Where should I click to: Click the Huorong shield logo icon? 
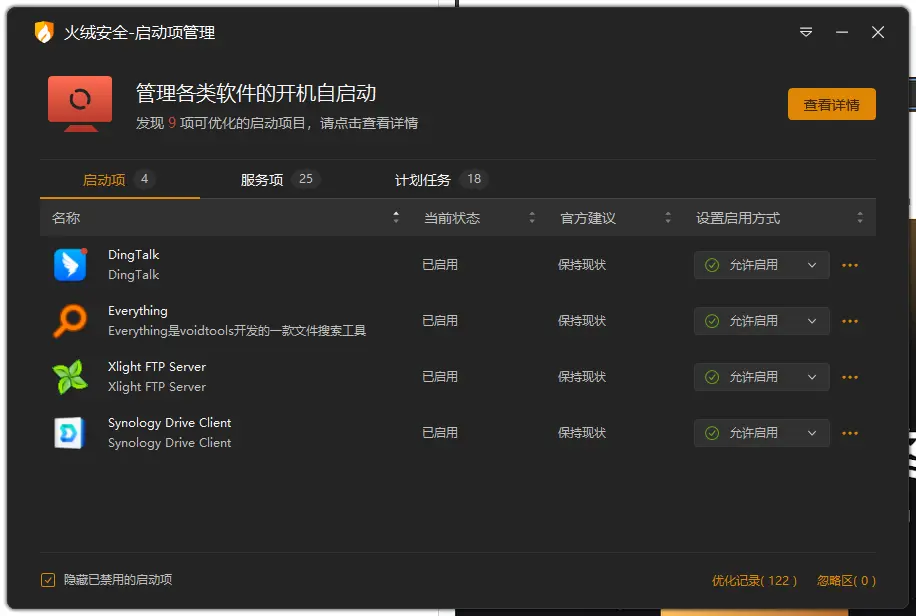[44, 32]
